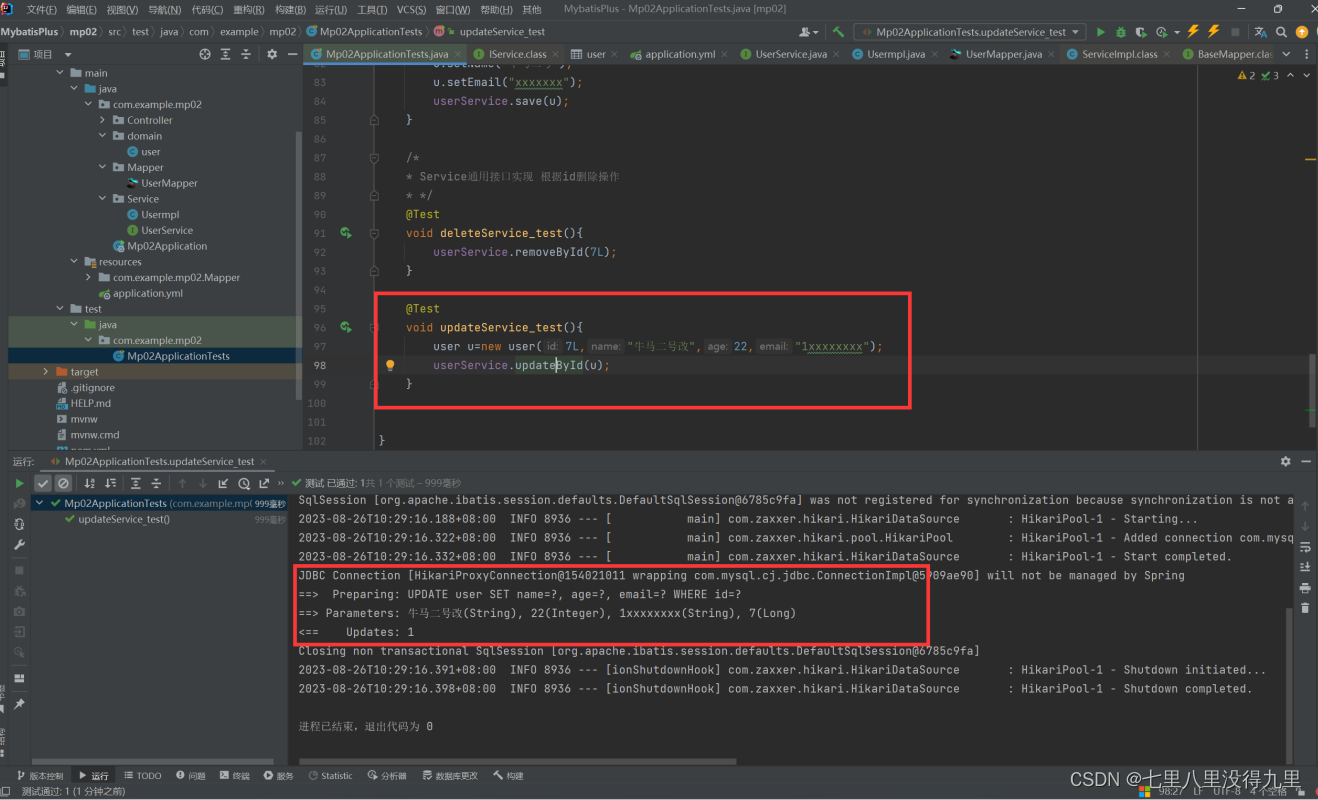Open the 数据库更改 tool window
The width and height of the screenshot is (1318, 800).
point(450,775)
